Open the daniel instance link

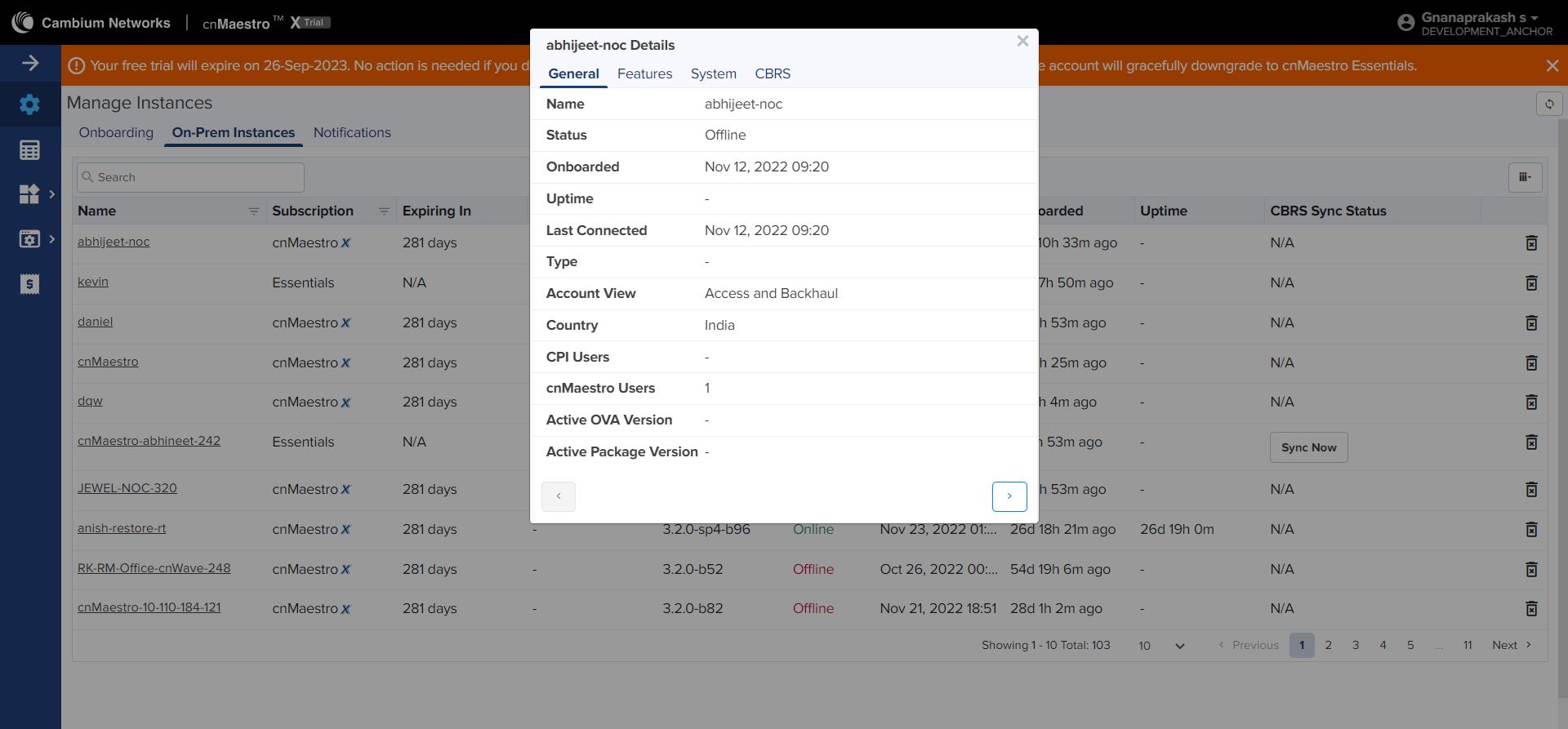point(96,322)
